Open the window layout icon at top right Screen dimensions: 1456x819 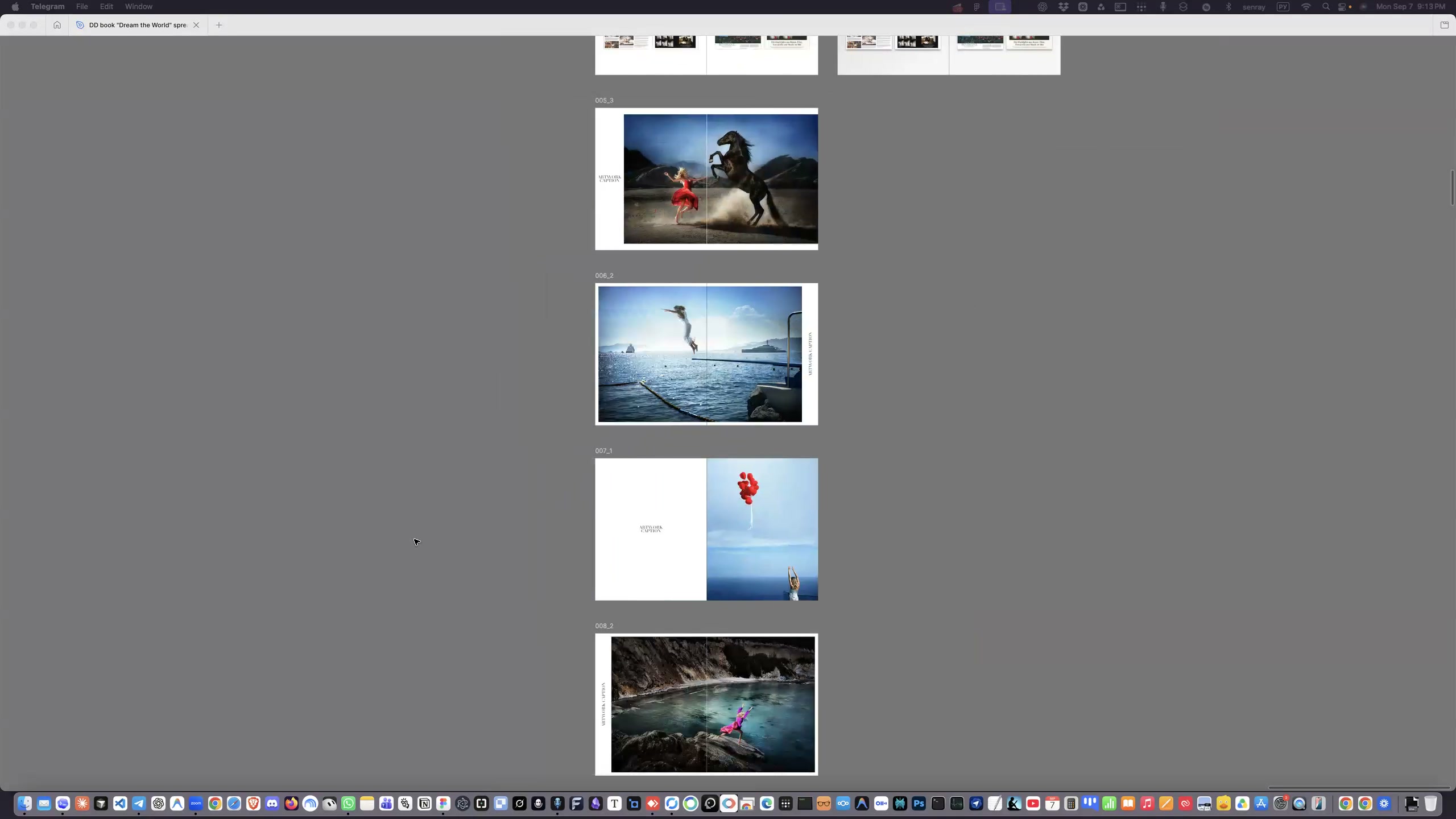(x=1444, y=25)
